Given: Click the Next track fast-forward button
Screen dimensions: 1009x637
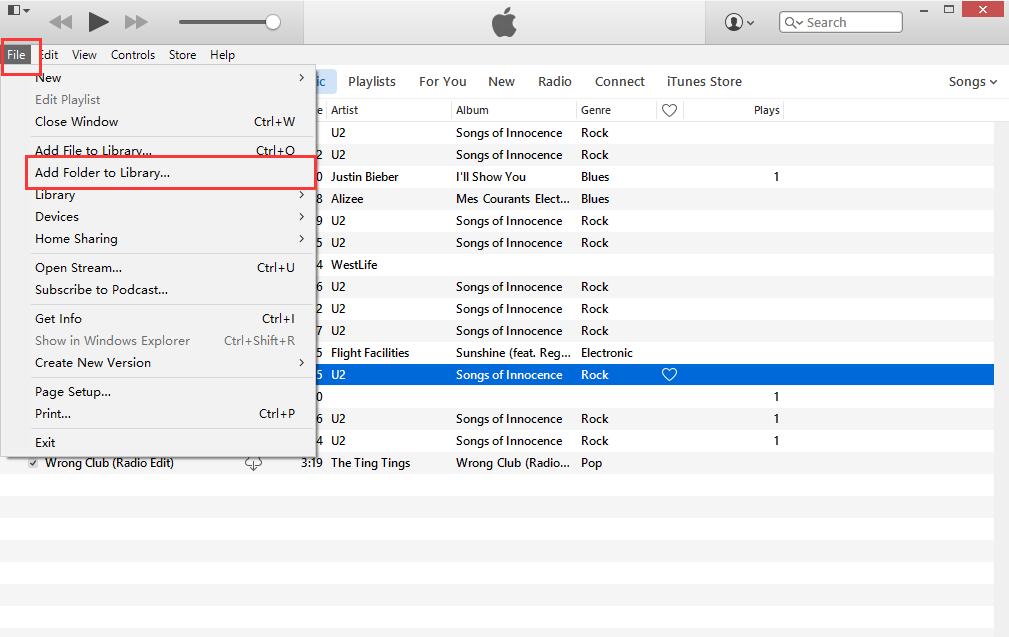Looking at the screenshot, I should (136, 23).
